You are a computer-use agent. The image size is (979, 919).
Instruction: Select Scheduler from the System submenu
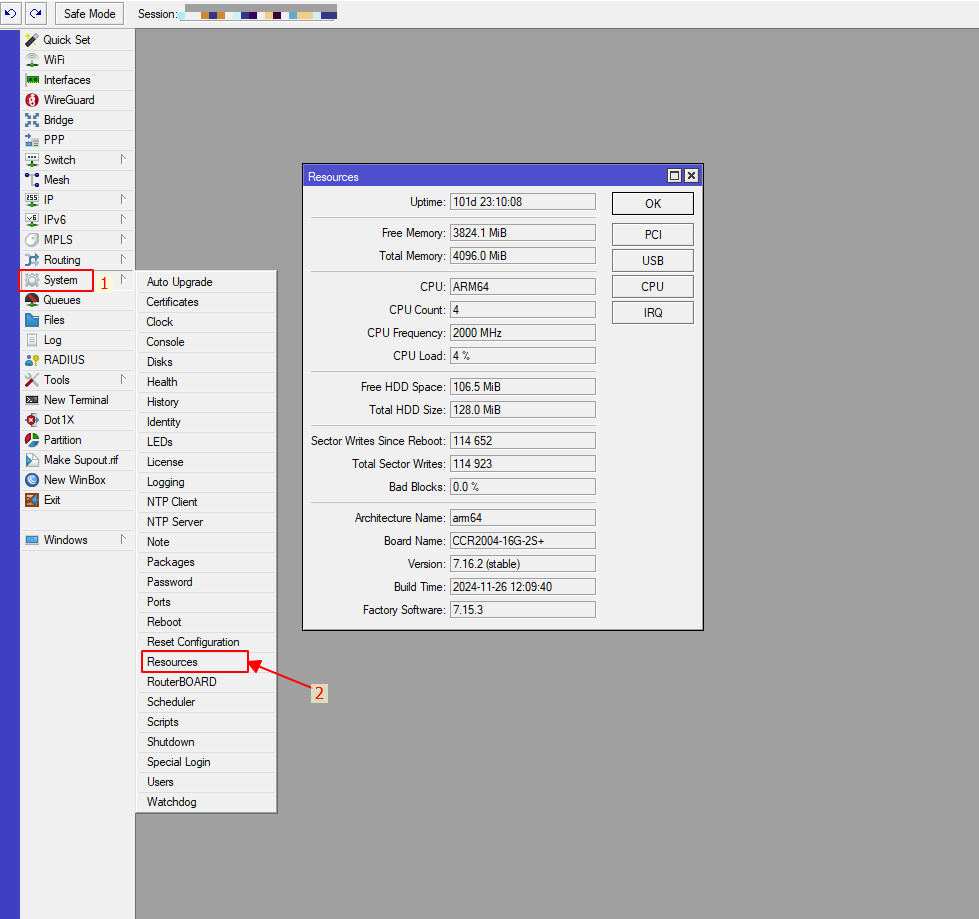171,702
